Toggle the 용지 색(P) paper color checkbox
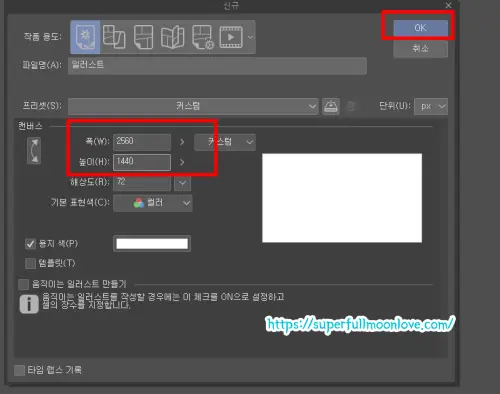The height and width of the screenshot is (394, 500). pyautogui.click(x=31, y=244)
